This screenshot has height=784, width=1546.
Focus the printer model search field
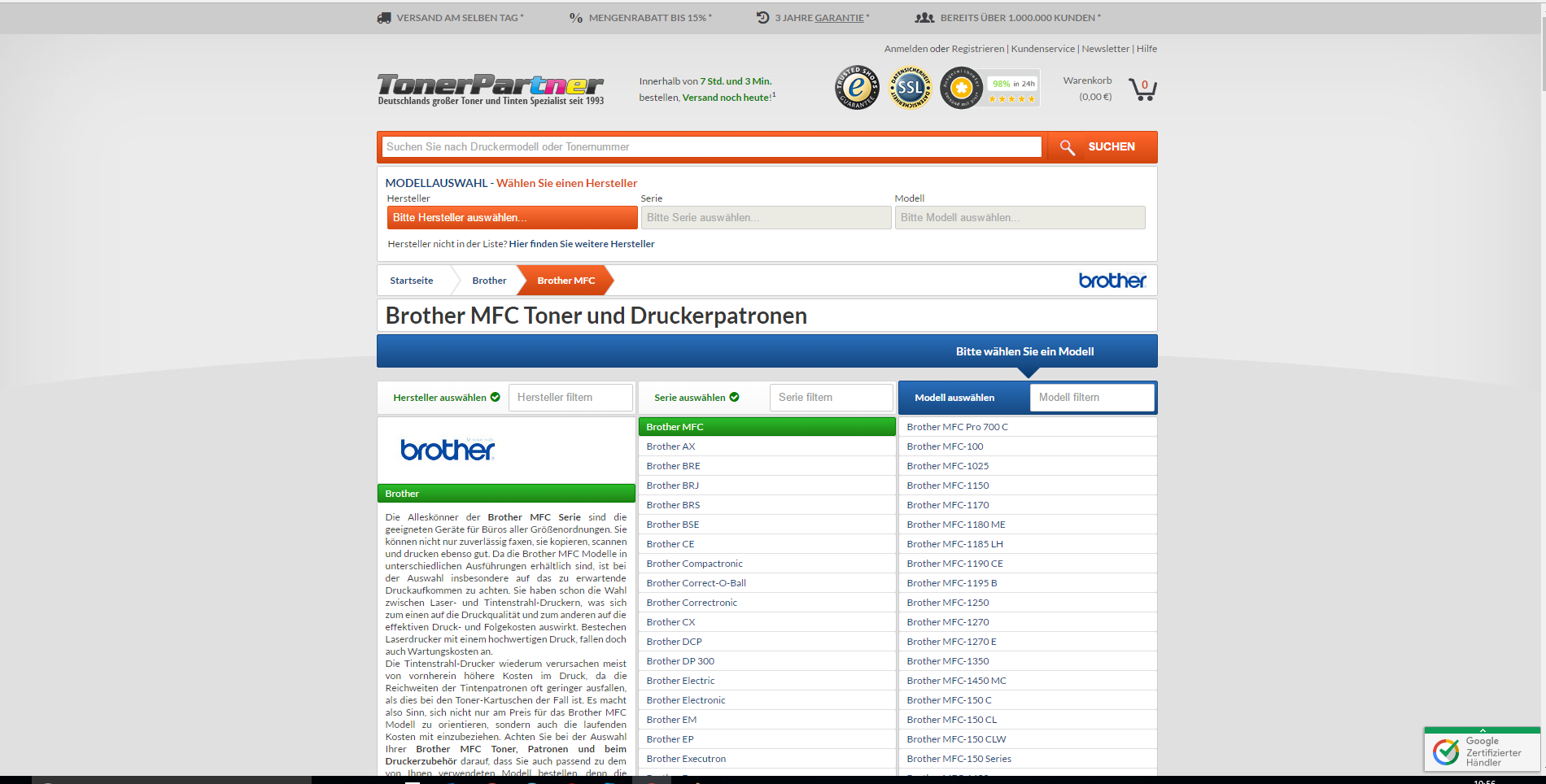[711, 147]
